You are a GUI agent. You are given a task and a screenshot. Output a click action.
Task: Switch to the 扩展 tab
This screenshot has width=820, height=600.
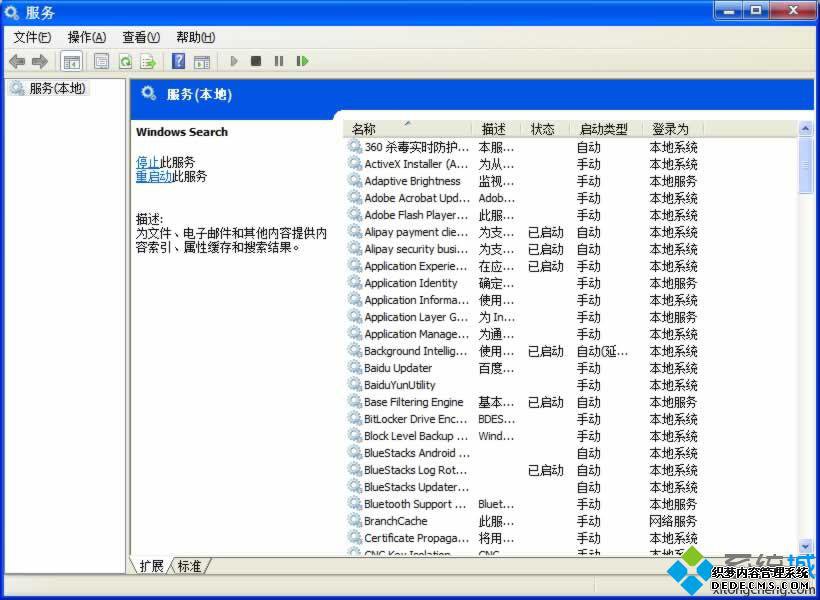coord(151,566)
